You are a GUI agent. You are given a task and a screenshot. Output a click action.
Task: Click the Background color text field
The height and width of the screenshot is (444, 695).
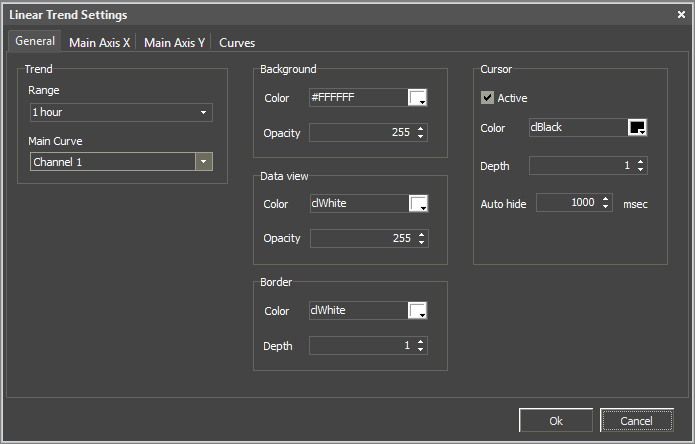pyautogui.click(x=358, y=97)
